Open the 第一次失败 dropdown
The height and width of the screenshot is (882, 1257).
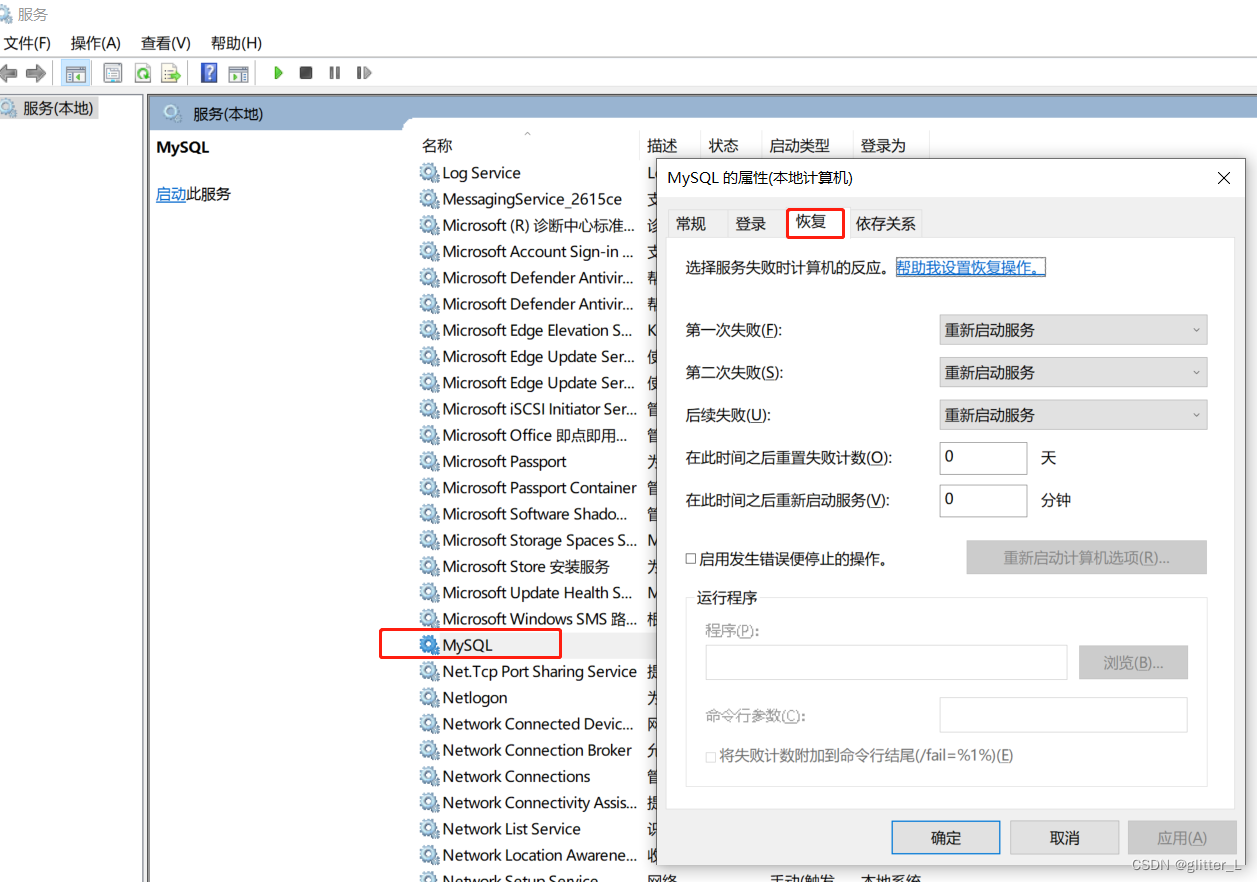1073,330
